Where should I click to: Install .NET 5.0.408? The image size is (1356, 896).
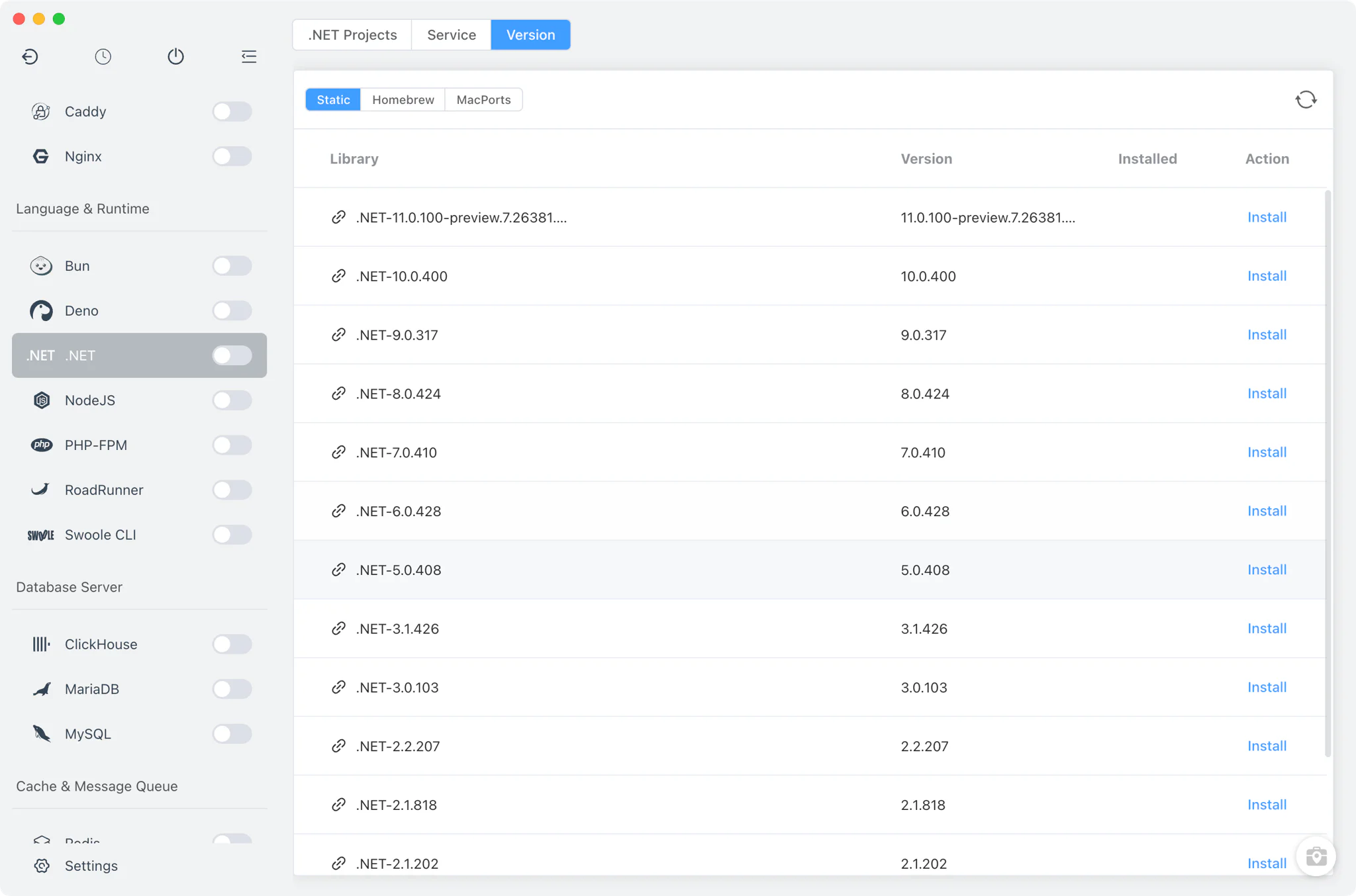(x=1267, y=570)
